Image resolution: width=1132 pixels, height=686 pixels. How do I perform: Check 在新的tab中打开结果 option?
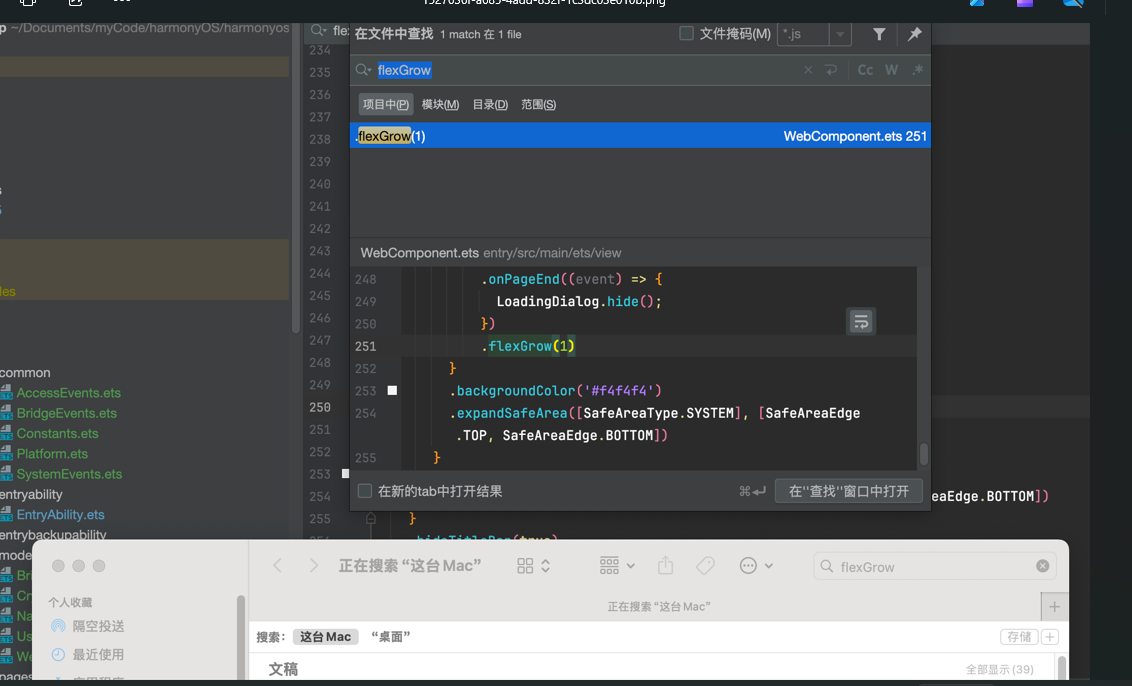tap(365, 491)
